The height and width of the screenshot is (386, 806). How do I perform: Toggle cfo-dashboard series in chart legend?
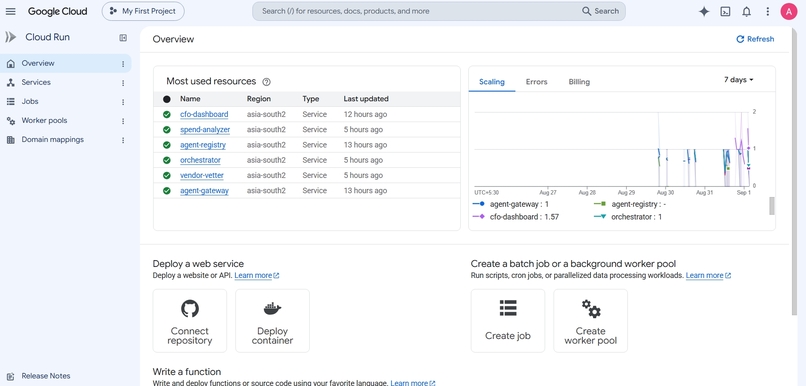(x=516, y=217)
